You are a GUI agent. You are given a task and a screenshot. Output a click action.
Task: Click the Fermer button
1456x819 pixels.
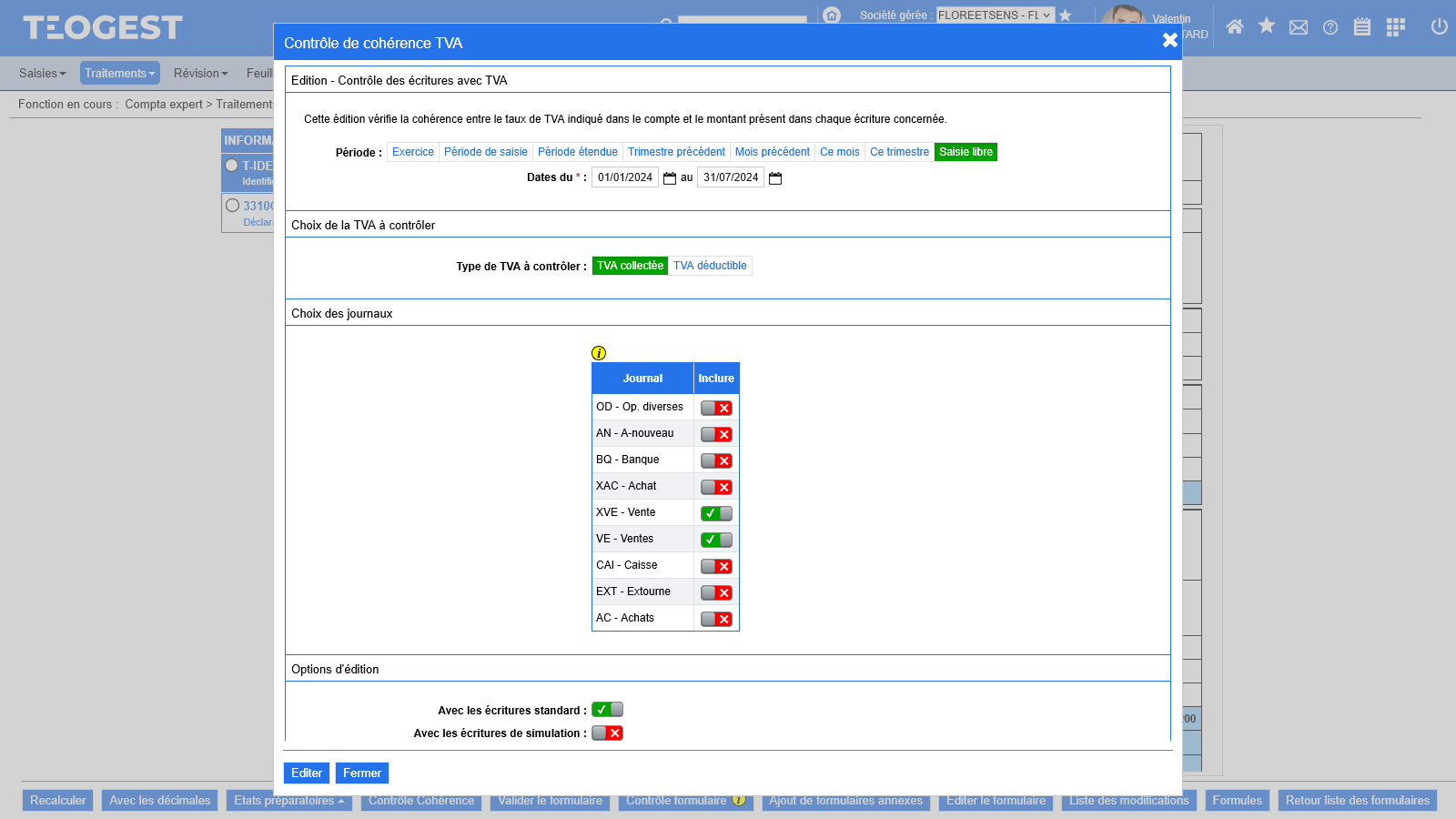click(x=362, y=773)
